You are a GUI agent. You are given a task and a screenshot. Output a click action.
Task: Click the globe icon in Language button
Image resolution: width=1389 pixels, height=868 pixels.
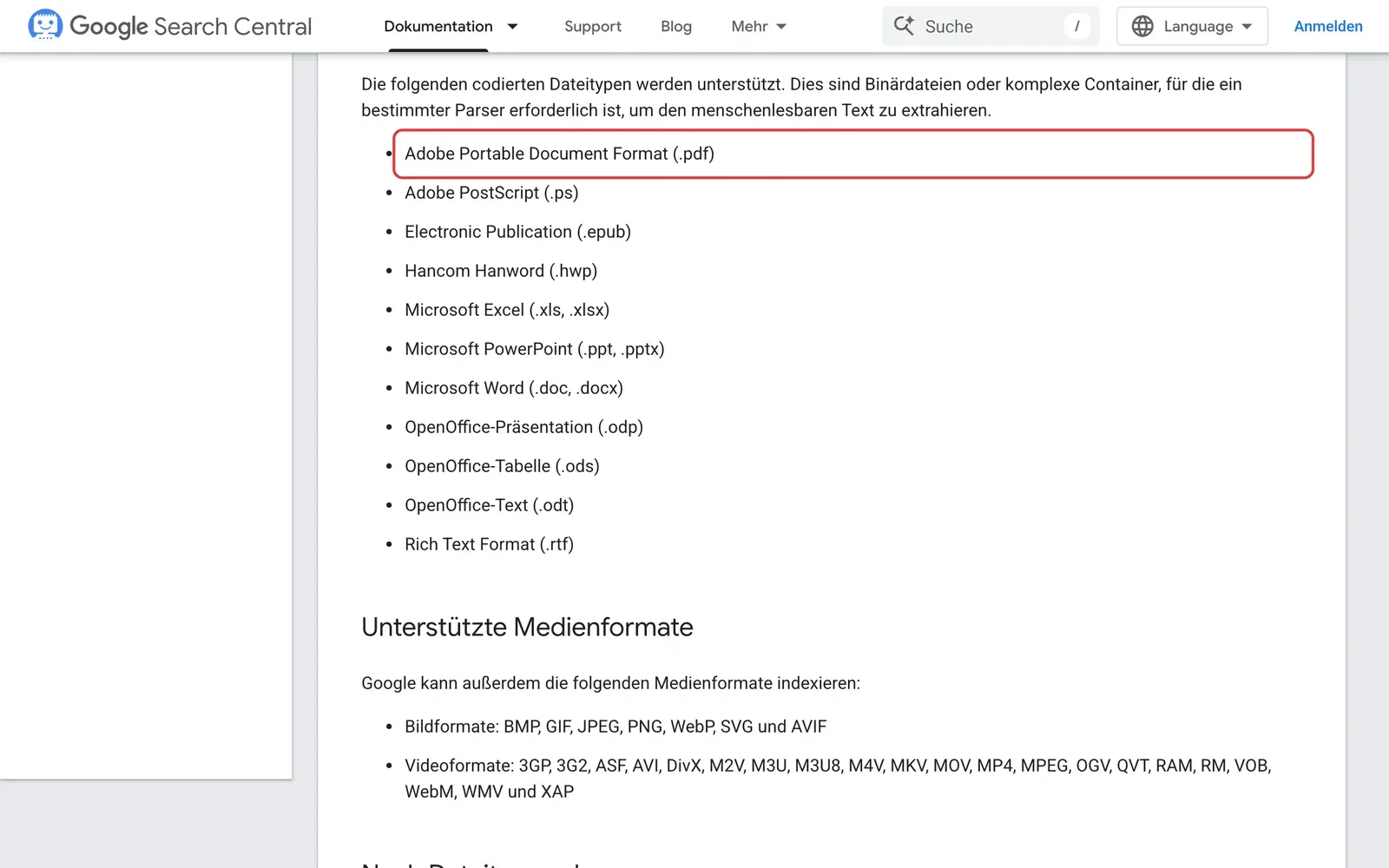[1142, 26]
